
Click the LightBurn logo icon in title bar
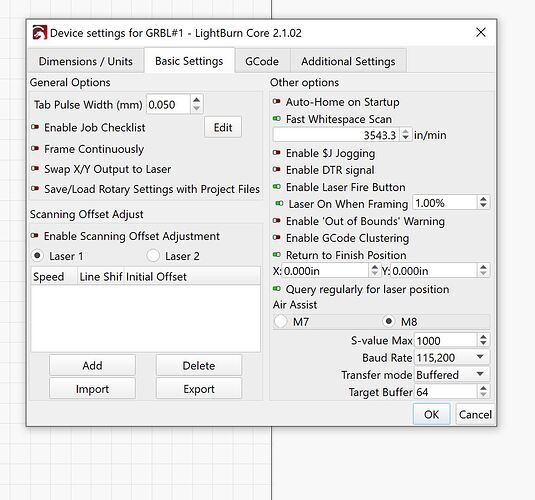tap(40, 33)
